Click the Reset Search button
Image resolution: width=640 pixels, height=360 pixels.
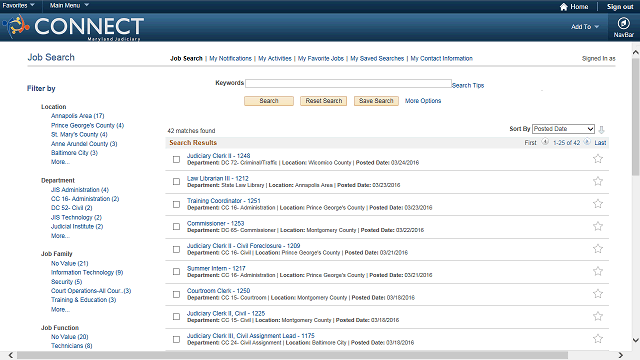(324, 101)
